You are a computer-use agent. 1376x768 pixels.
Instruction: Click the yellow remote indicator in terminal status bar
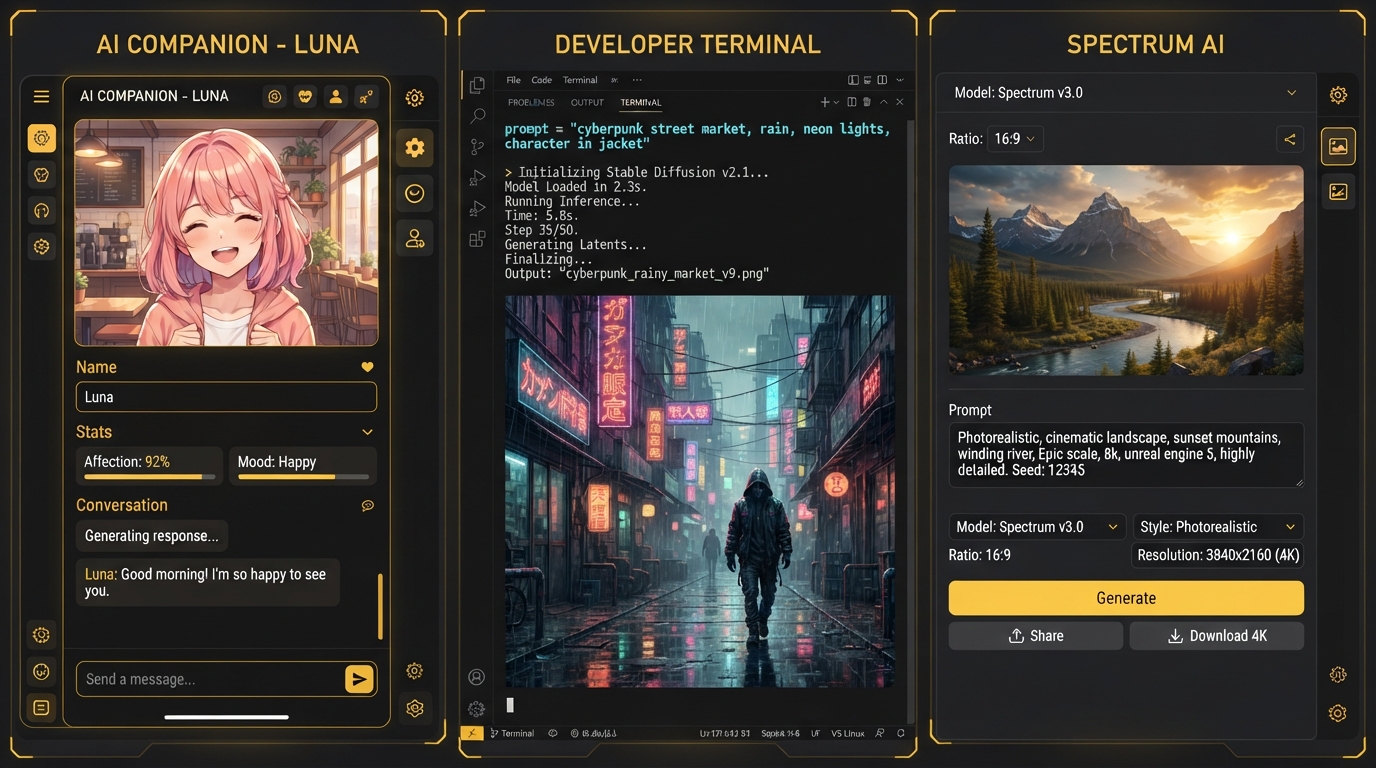pyautogui.click(x=471, y=733)
